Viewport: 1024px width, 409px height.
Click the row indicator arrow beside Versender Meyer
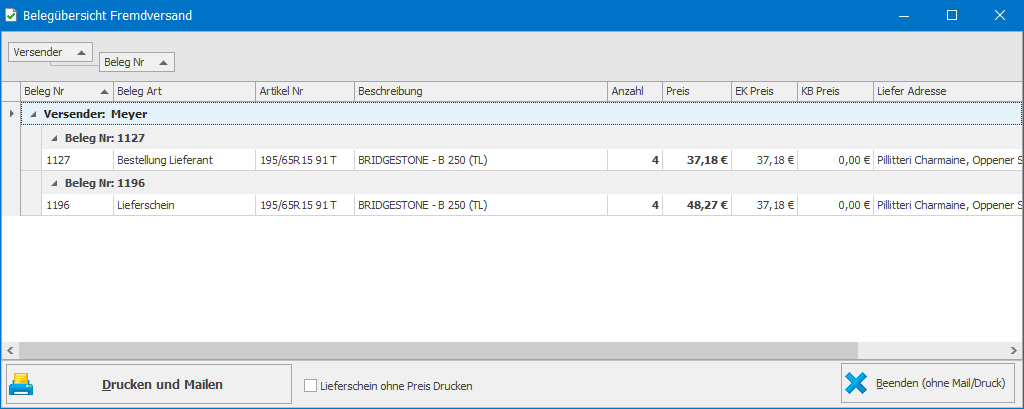[11, 114]
